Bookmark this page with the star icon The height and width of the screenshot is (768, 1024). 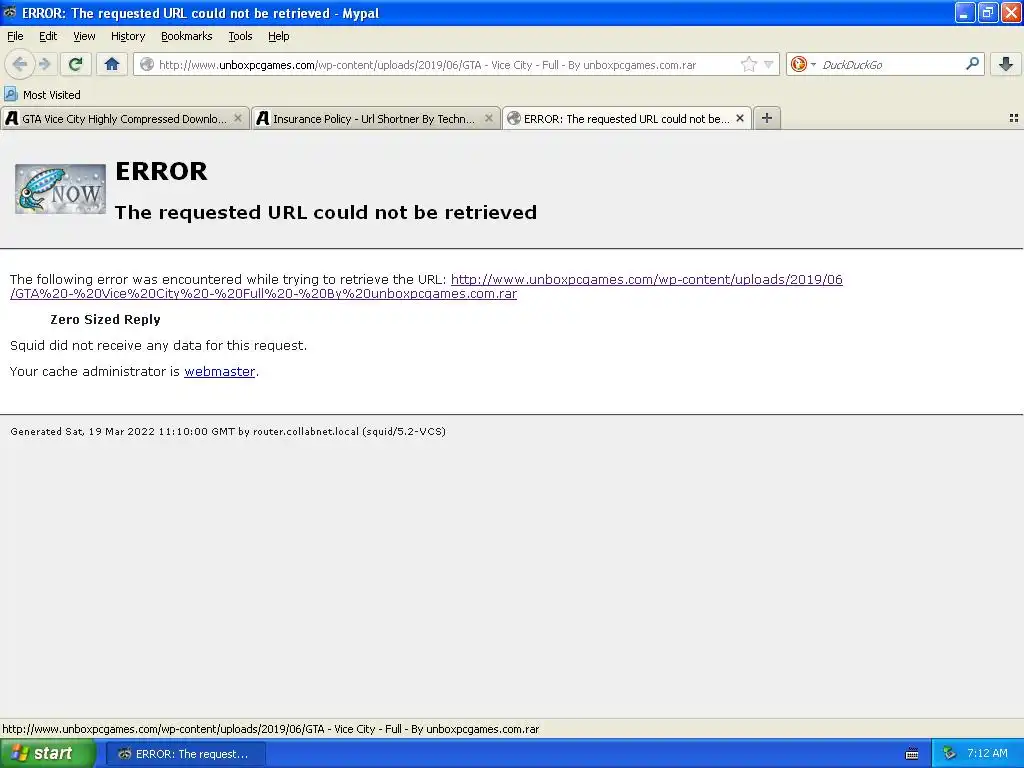pyautogui.click(x=748, y=64)
